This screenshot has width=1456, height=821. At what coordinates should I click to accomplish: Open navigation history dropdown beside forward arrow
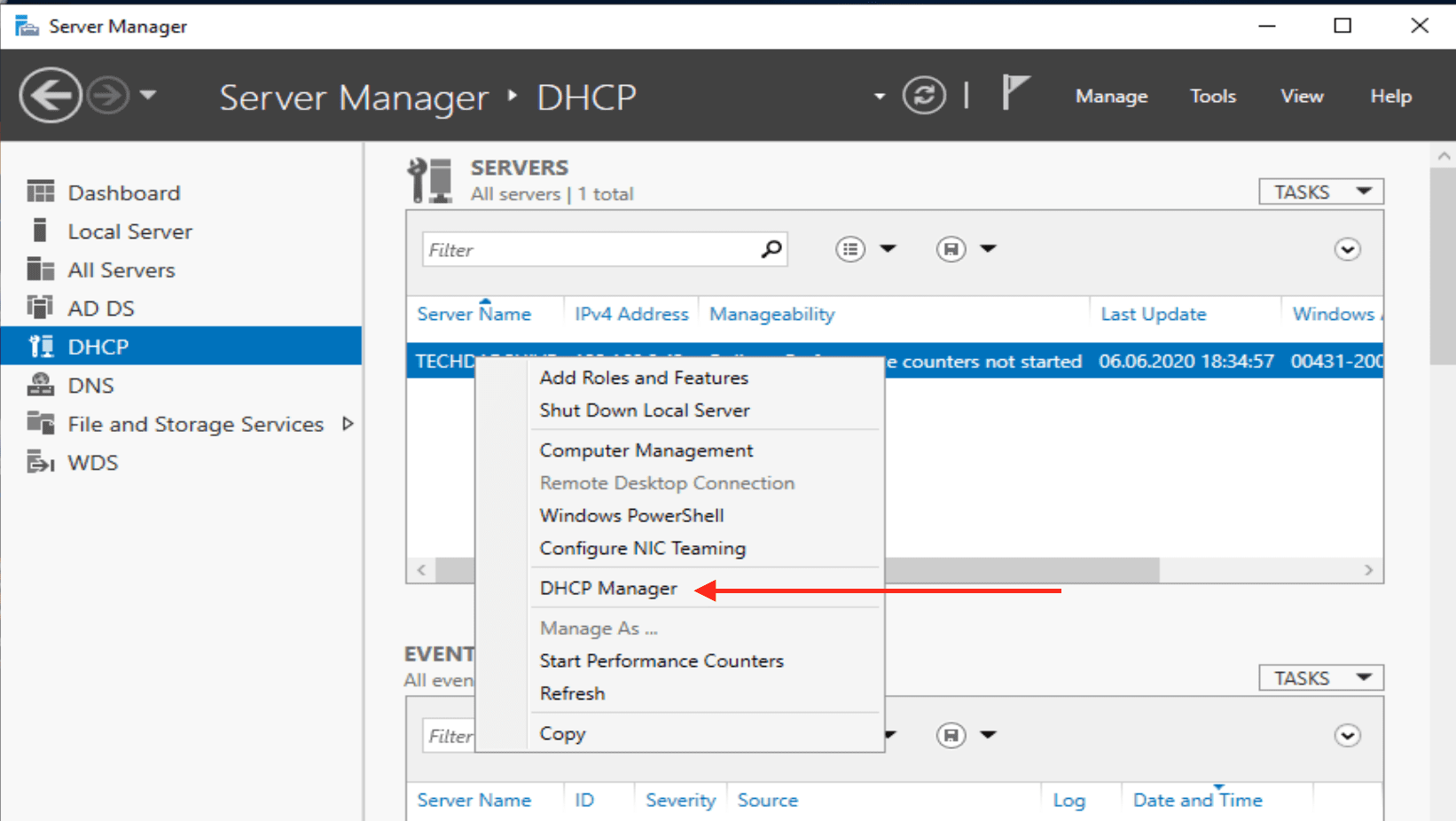coord(148,94)
